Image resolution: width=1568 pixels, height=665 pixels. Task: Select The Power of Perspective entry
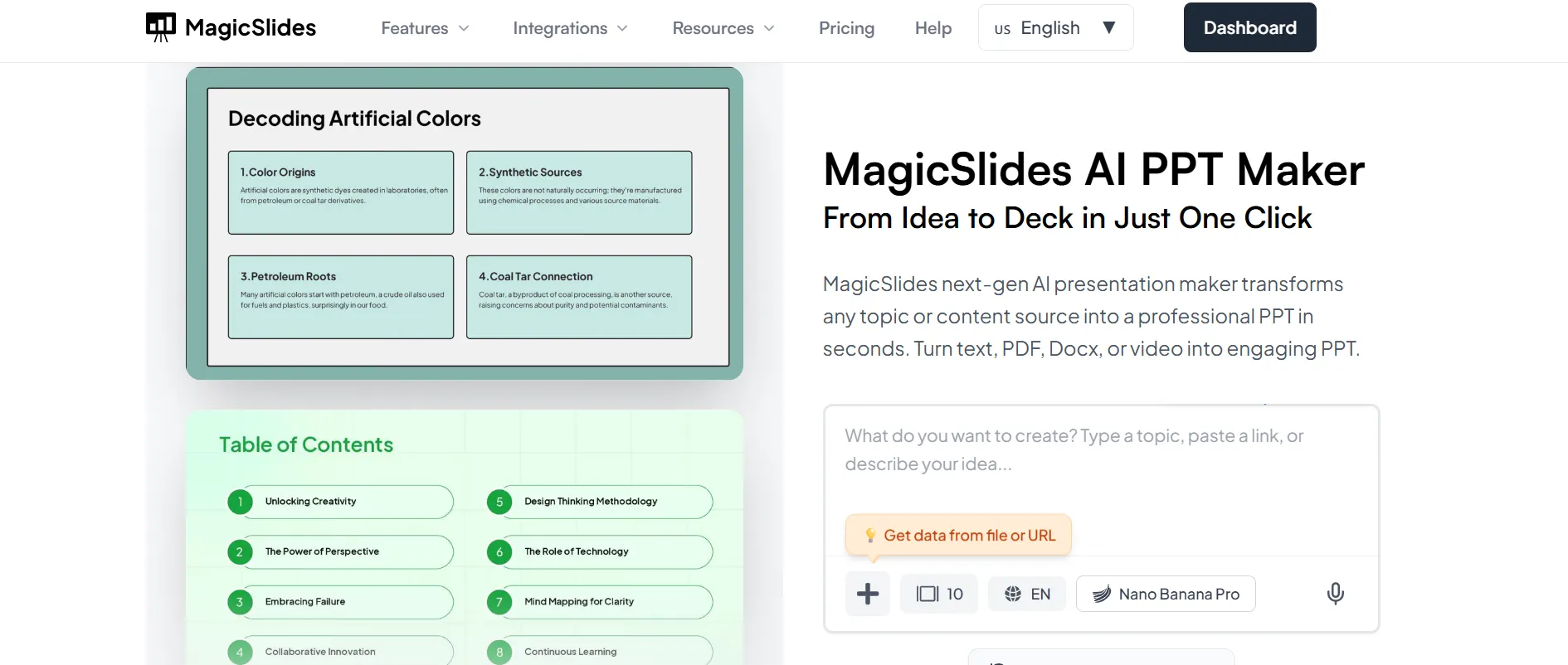340,552
